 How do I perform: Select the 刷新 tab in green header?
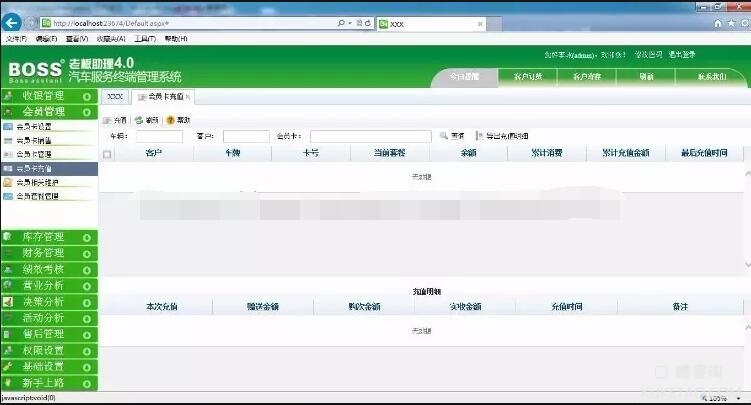pos(646,77)
